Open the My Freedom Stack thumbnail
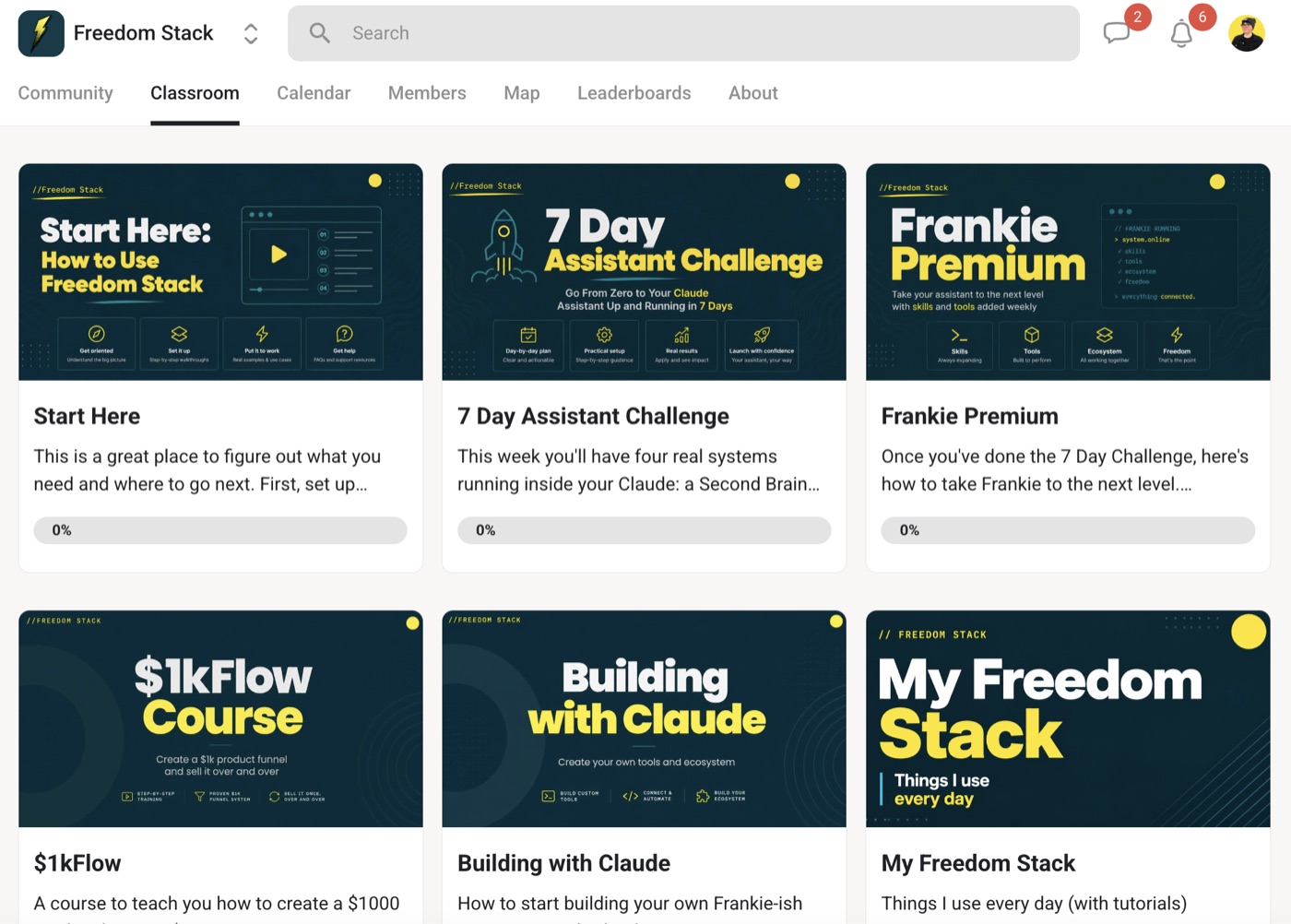Image resolution: width=1291 pixels, height=924 pixels. pos(1068,718)
